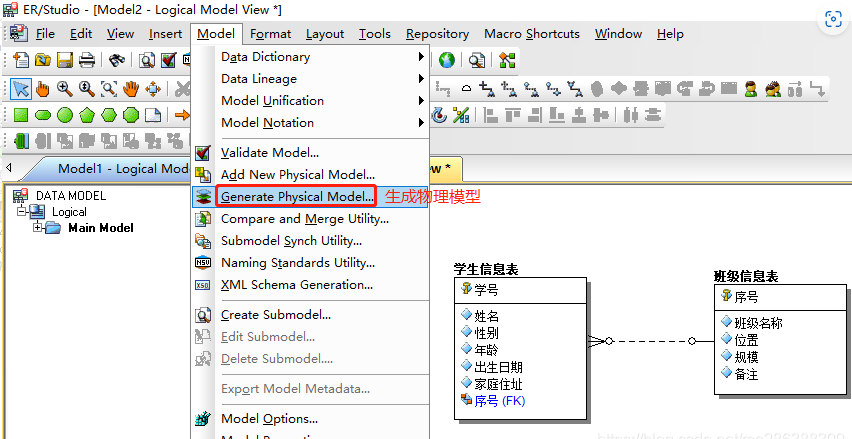Select the pointing hand tool
The width and height of the screenshot is (852, 439).
coord(42,88)
